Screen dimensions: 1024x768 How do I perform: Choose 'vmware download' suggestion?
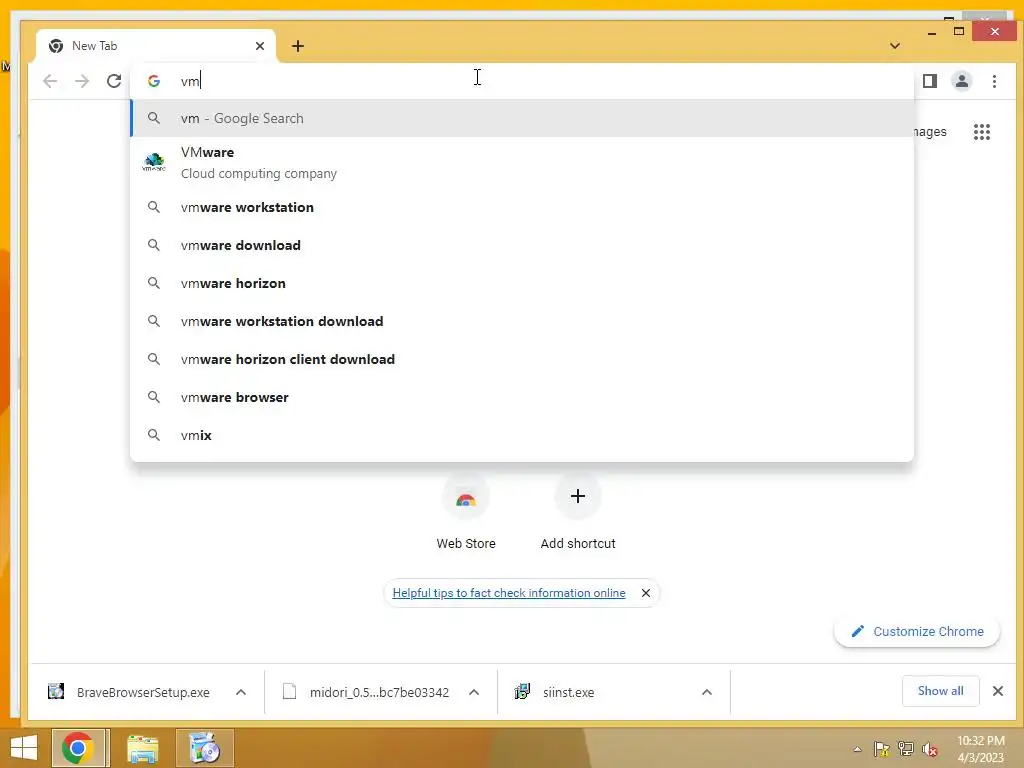(x=522, y=245)
